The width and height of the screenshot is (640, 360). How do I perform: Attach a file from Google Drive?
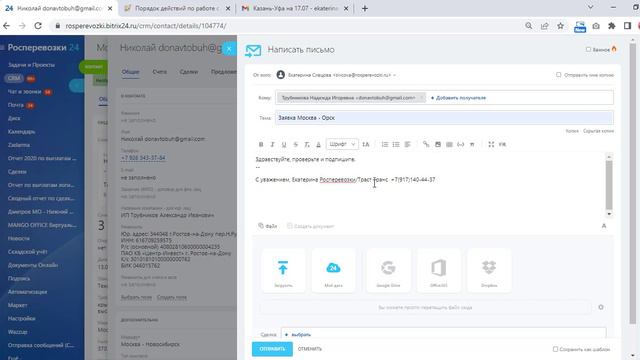pos(388,270)
